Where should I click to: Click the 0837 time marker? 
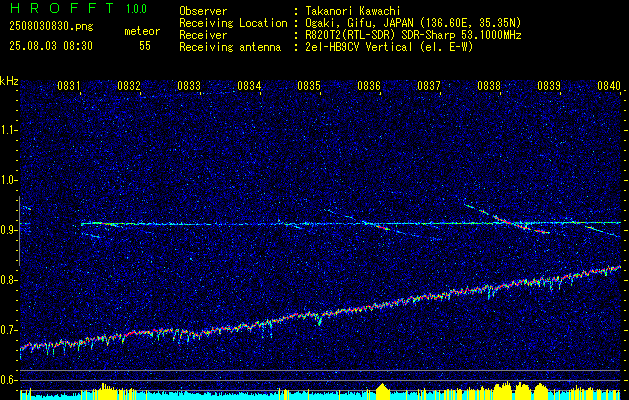(x=429, y=85)
